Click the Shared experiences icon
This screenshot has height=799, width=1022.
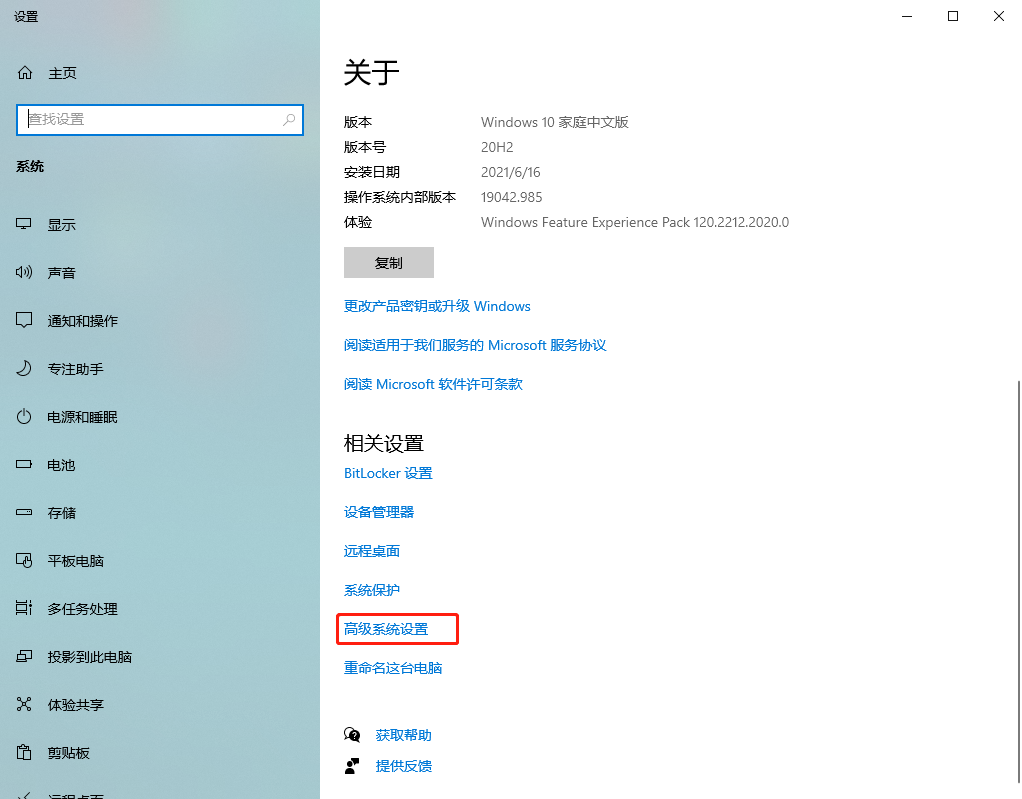point(23,705)
